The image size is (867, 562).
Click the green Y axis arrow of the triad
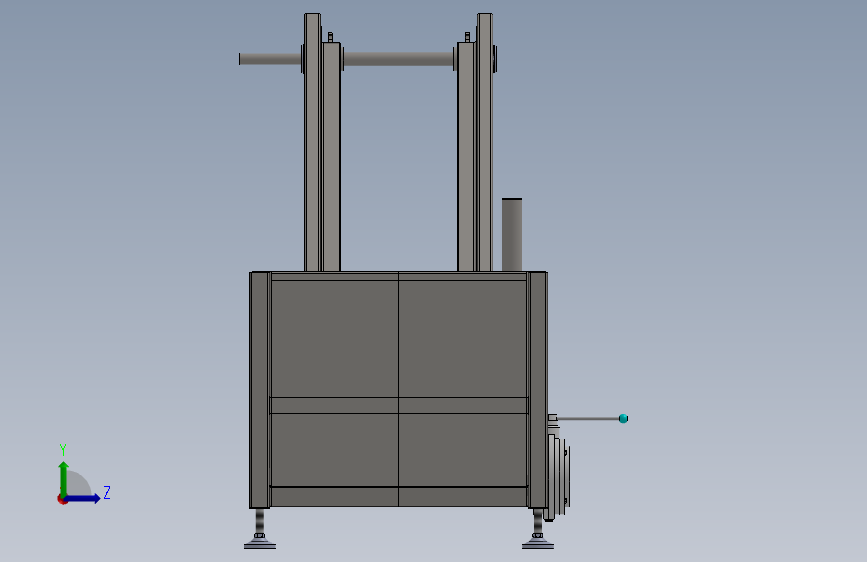[x=64, y=478]
